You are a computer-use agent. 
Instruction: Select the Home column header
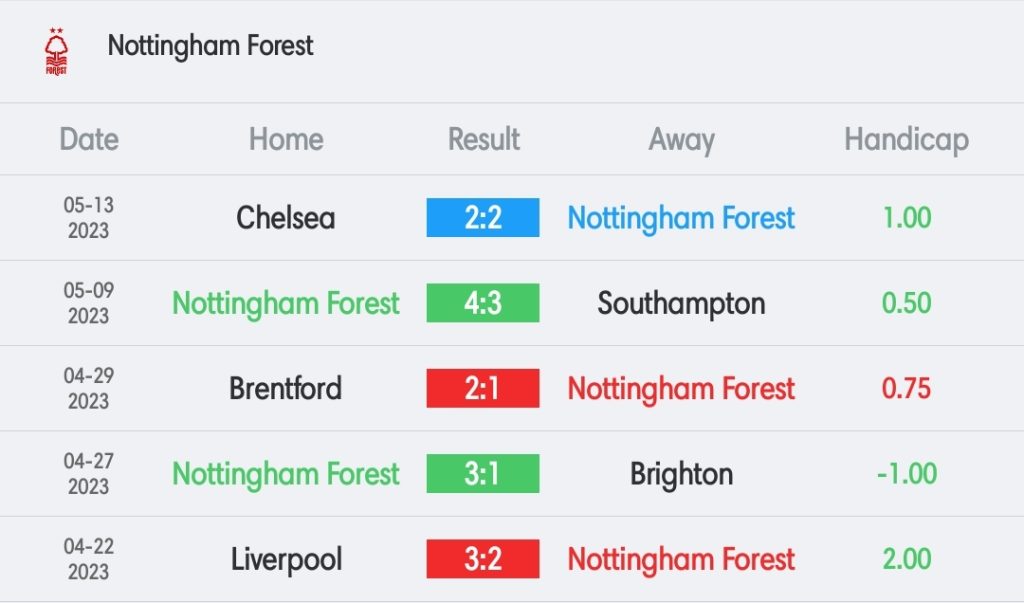pyautogui.click(x=286, y=139)
